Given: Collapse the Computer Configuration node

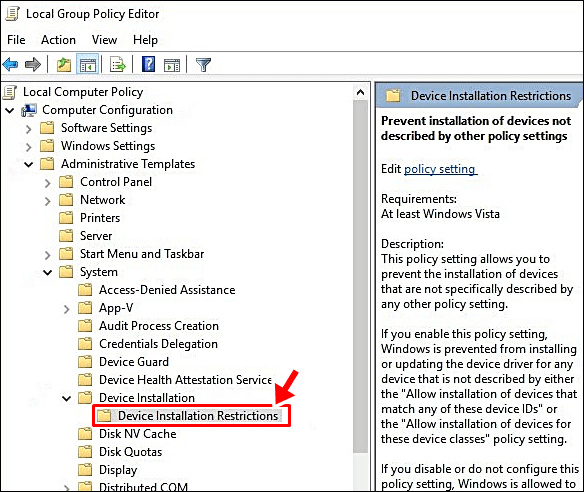Looking at the screenshot, I should 10,110.
